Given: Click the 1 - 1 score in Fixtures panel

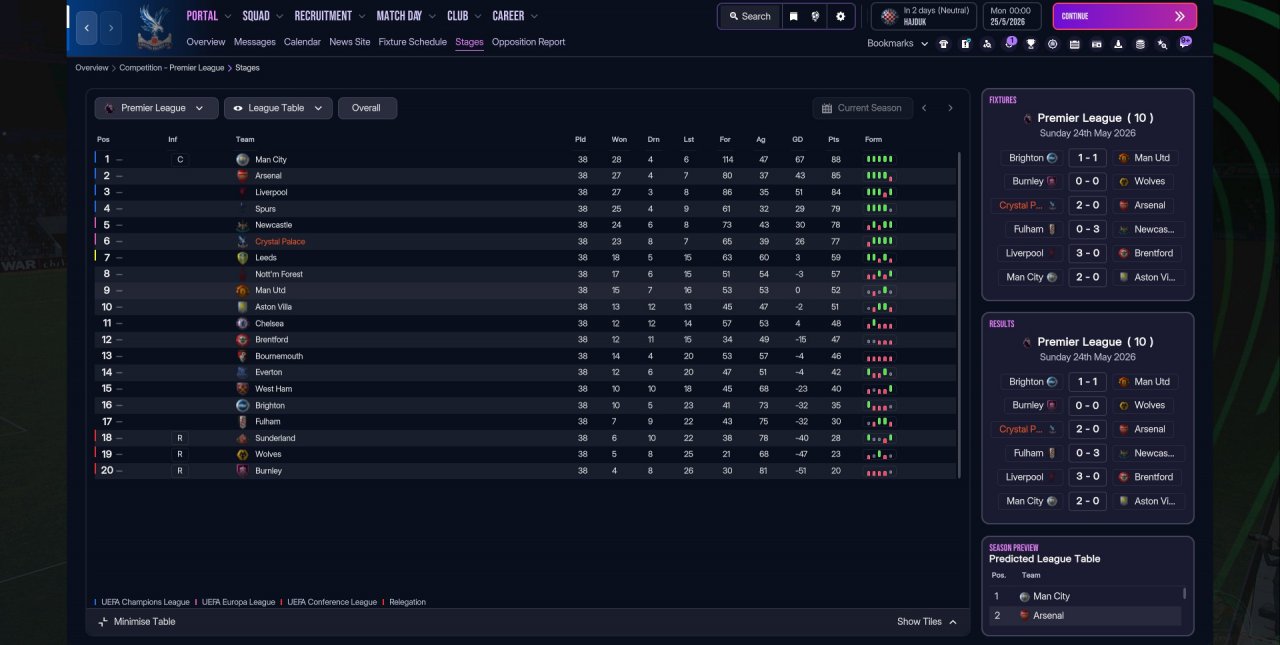Looking at the screenshot, I should (1087, 158).
